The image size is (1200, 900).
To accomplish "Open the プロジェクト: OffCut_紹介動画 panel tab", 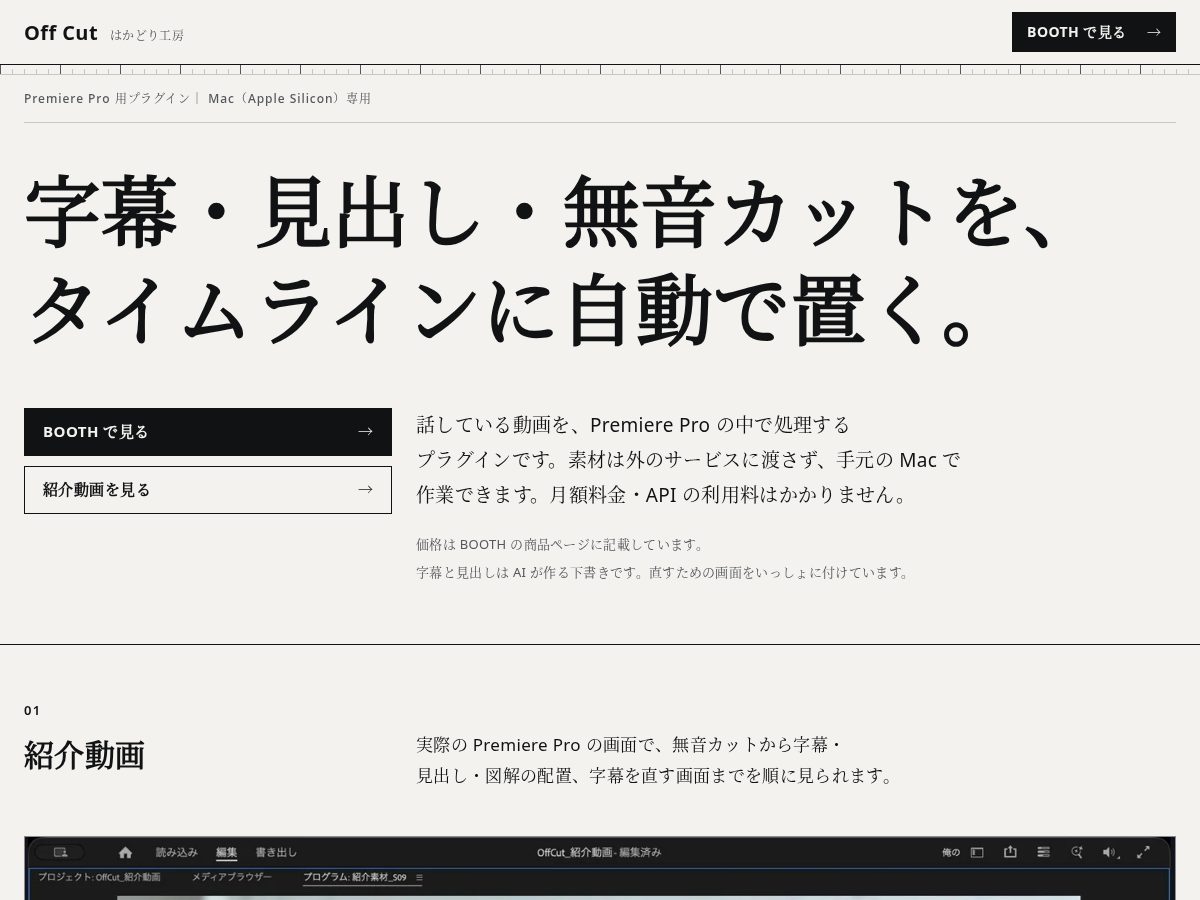I will 99,877.
